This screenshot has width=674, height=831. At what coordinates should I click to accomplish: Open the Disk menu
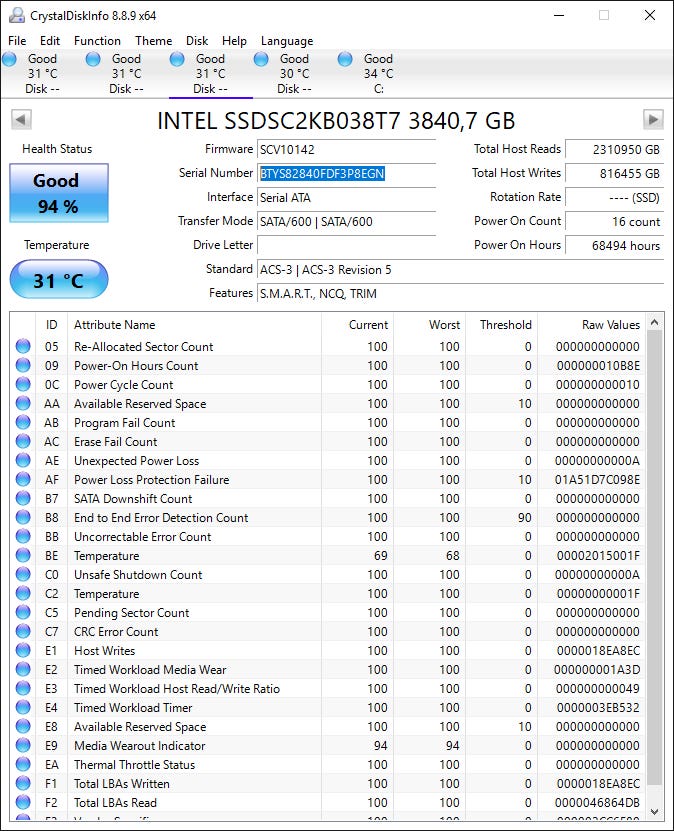197,41
